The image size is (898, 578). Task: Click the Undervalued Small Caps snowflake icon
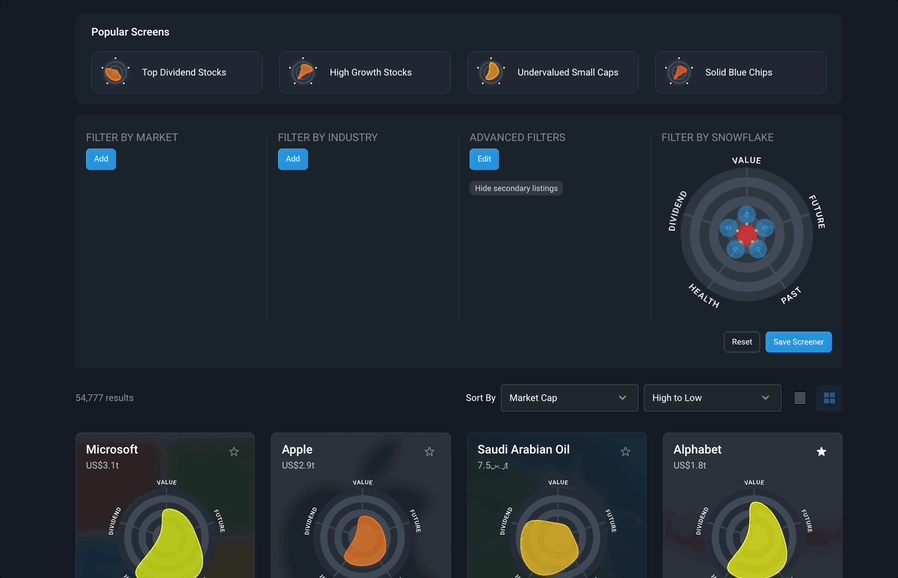point(491,72)
